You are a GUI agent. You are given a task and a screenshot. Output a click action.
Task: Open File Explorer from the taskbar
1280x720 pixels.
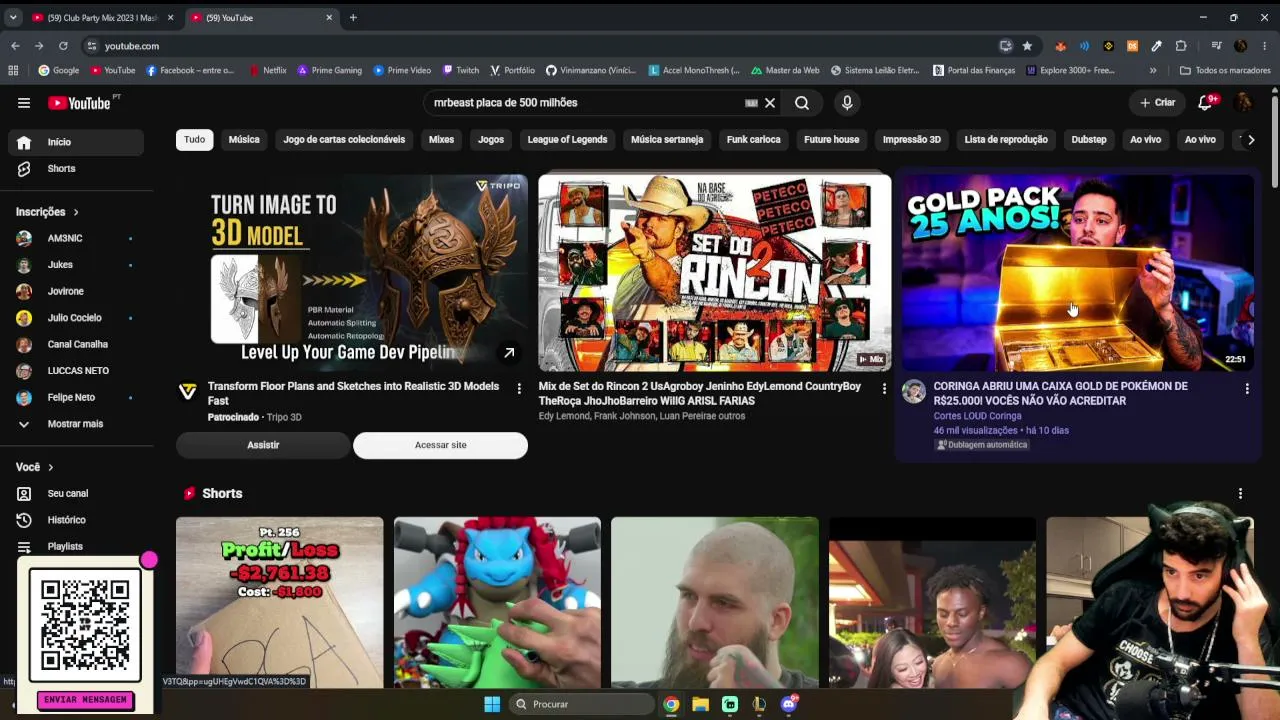(700, 704)
